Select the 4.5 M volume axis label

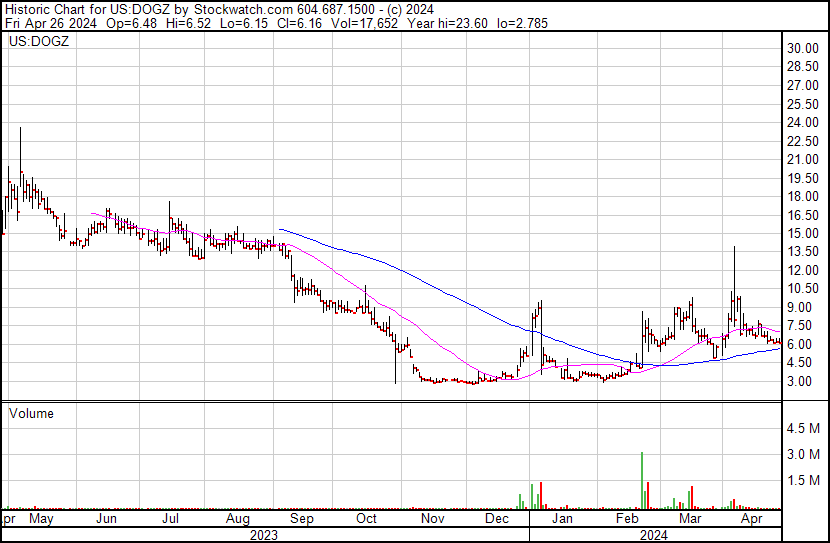[802, 429]
